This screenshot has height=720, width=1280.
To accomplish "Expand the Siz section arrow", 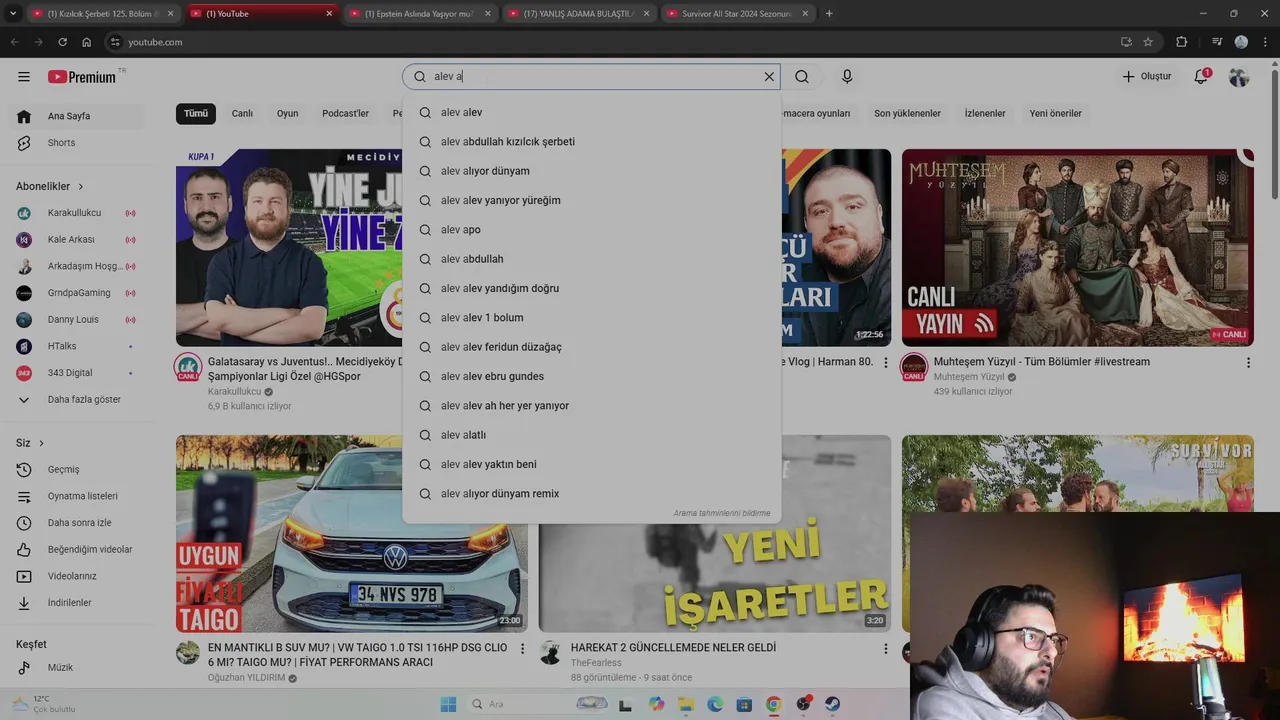I will coord(41,443).
